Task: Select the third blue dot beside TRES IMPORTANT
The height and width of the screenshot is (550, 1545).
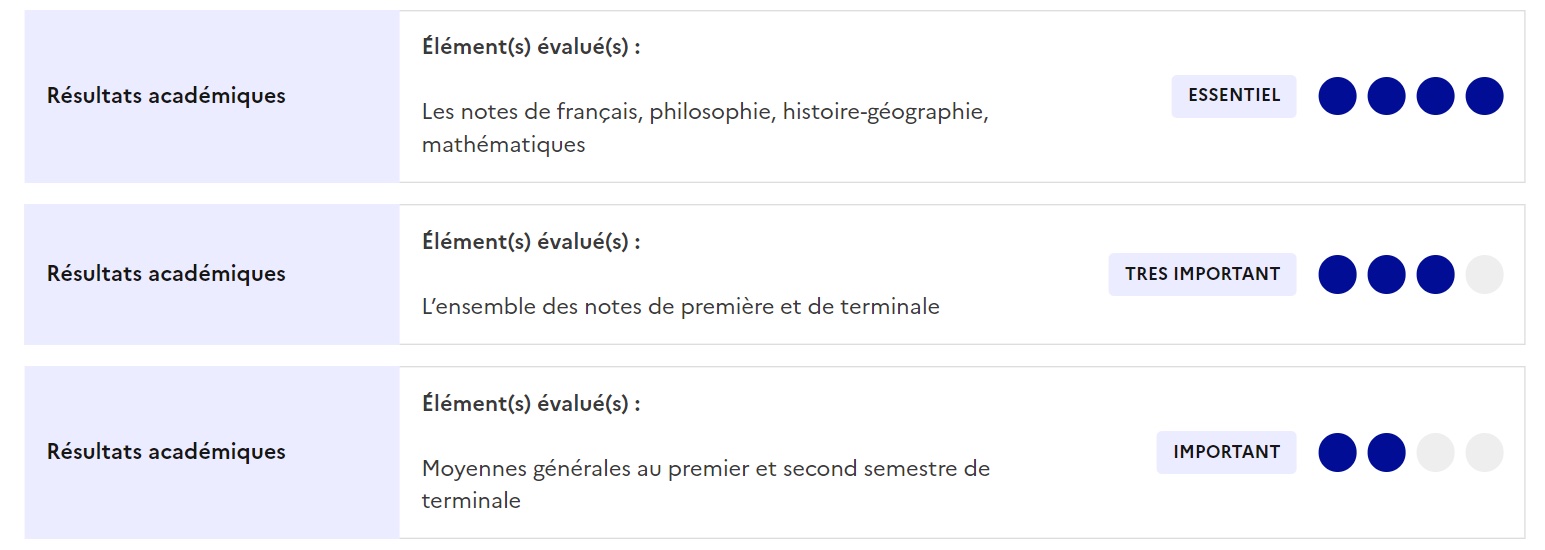Action: pos(1435,274)
